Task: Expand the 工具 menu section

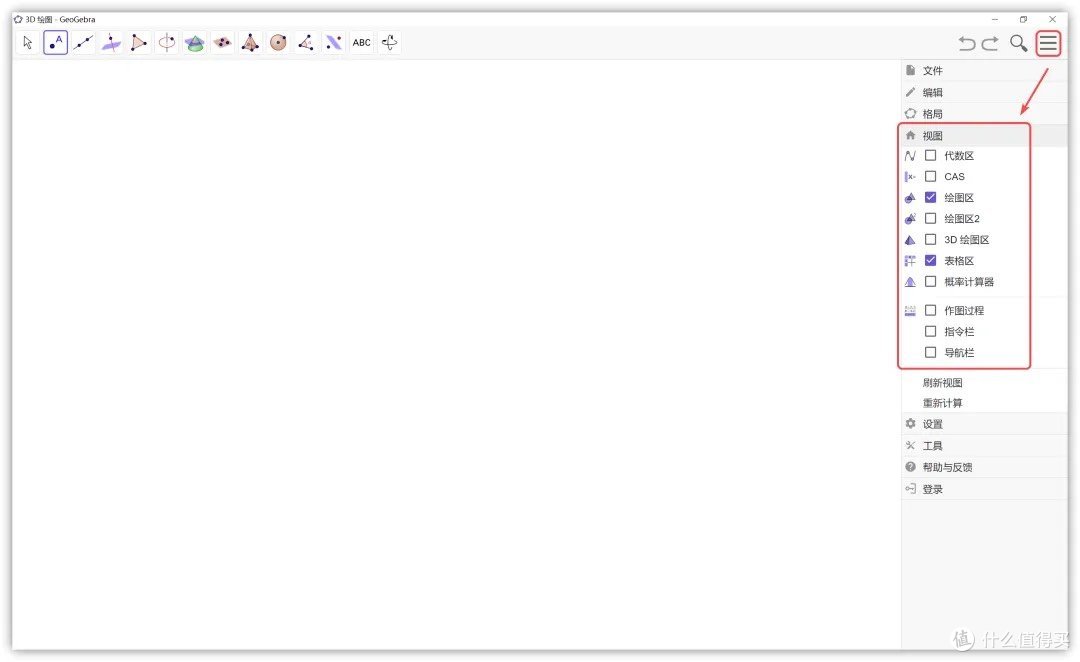Action: [984, 446]
